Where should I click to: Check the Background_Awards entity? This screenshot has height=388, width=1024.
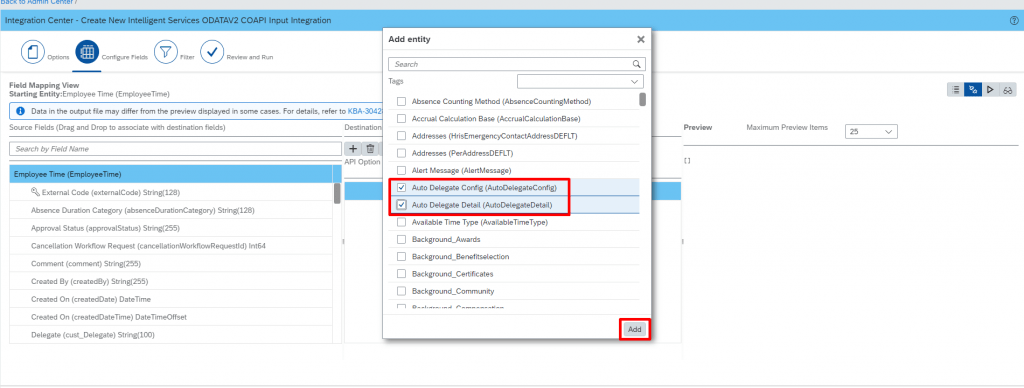point(402,239)
